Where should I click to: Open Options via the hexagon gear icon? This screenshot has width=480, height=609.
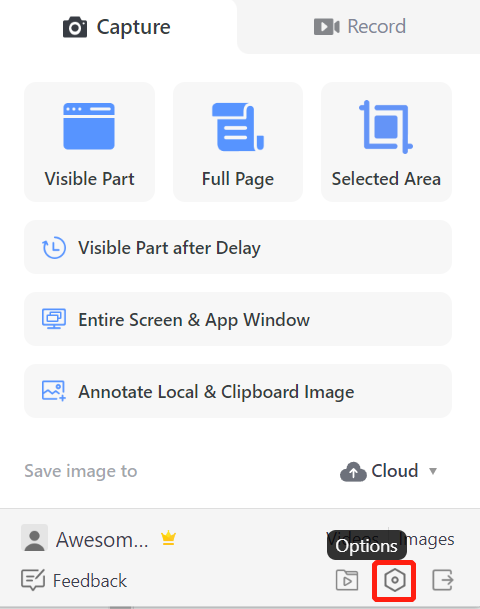tap(395, 580)
